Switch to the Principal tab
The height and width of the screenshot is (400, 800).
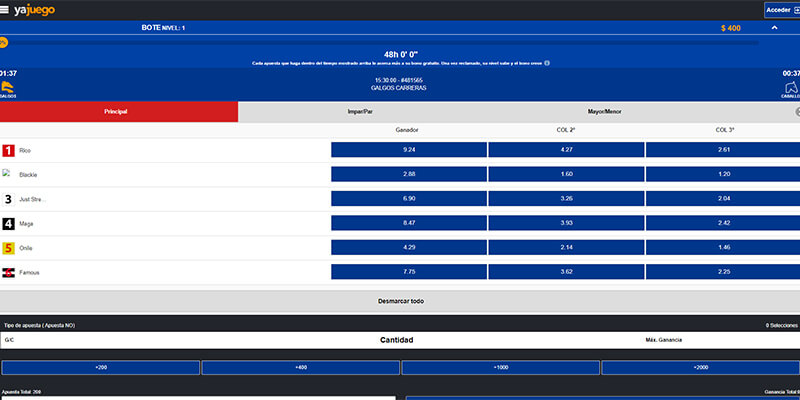tap(119, 111)
